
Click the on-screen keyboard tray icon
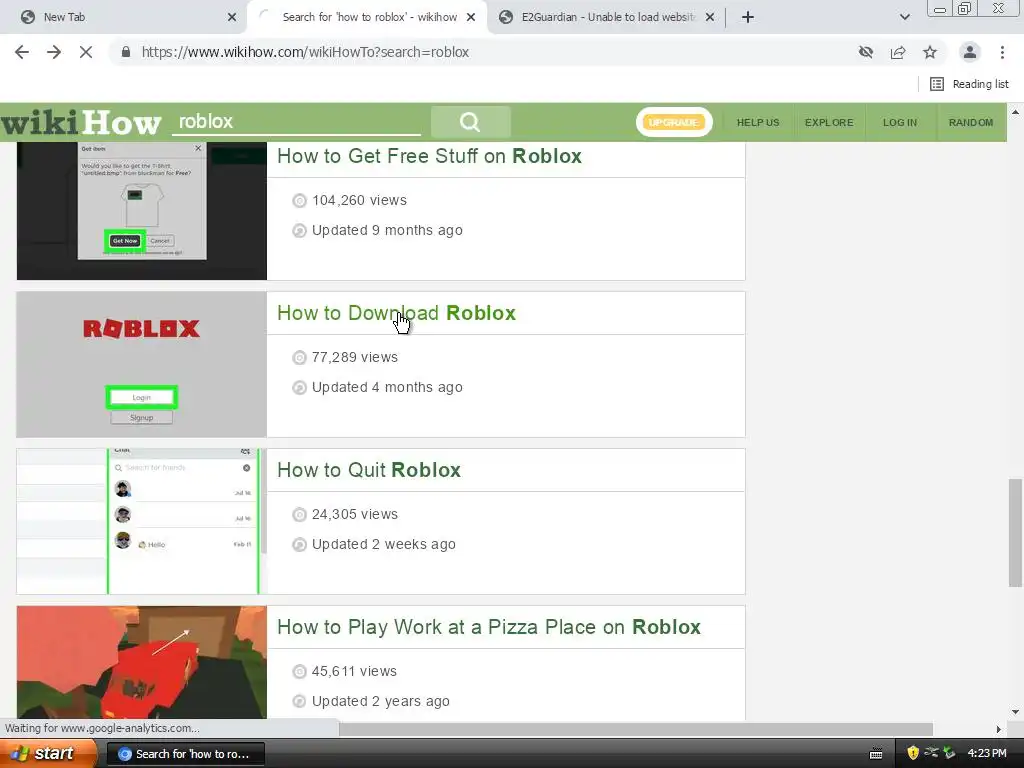point(876,754)
